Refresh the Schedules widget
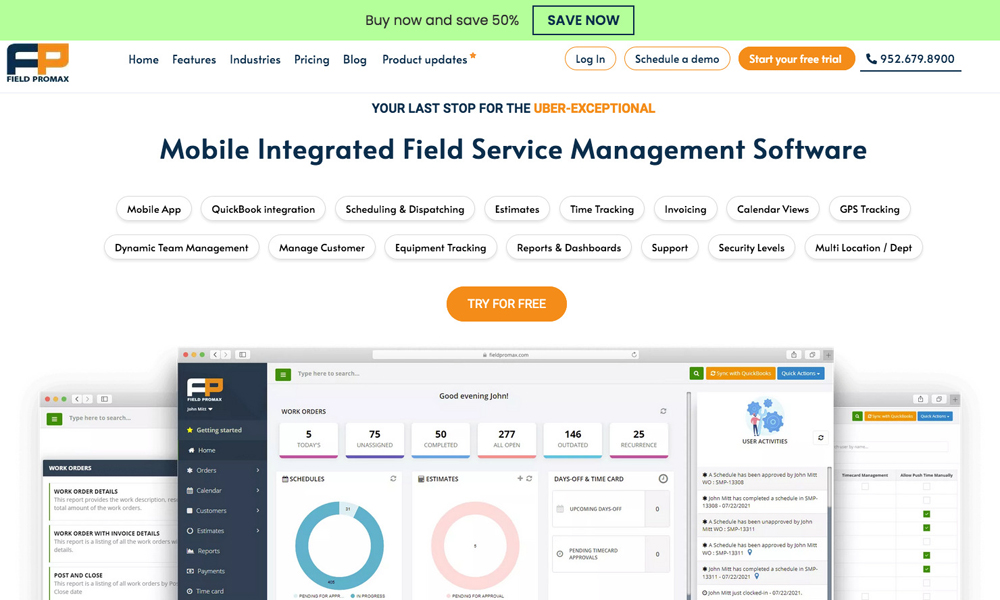The width and height of the screenshot is (1000, 600). [x=393, y=479]
